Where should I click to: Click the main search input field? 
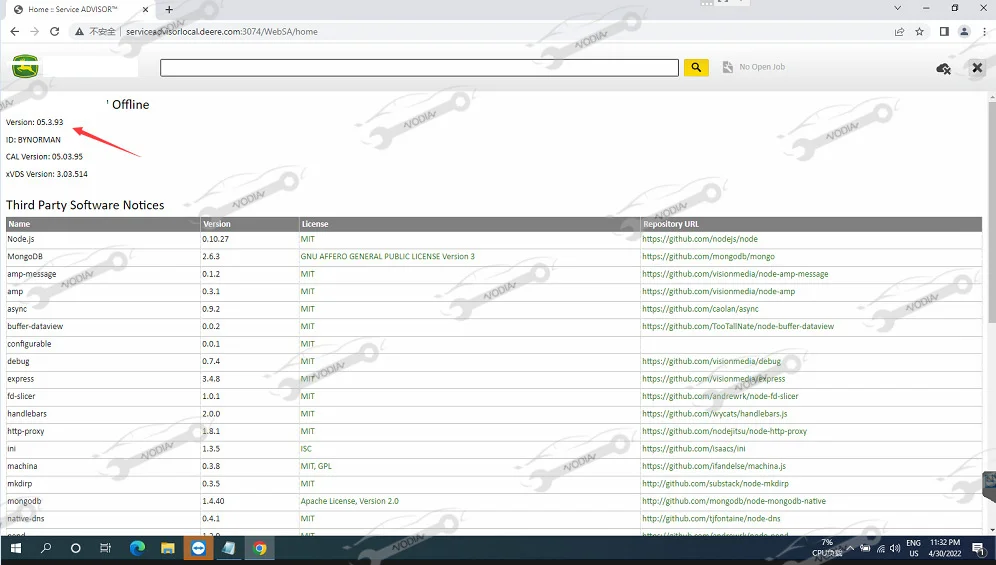pos(419,67)
